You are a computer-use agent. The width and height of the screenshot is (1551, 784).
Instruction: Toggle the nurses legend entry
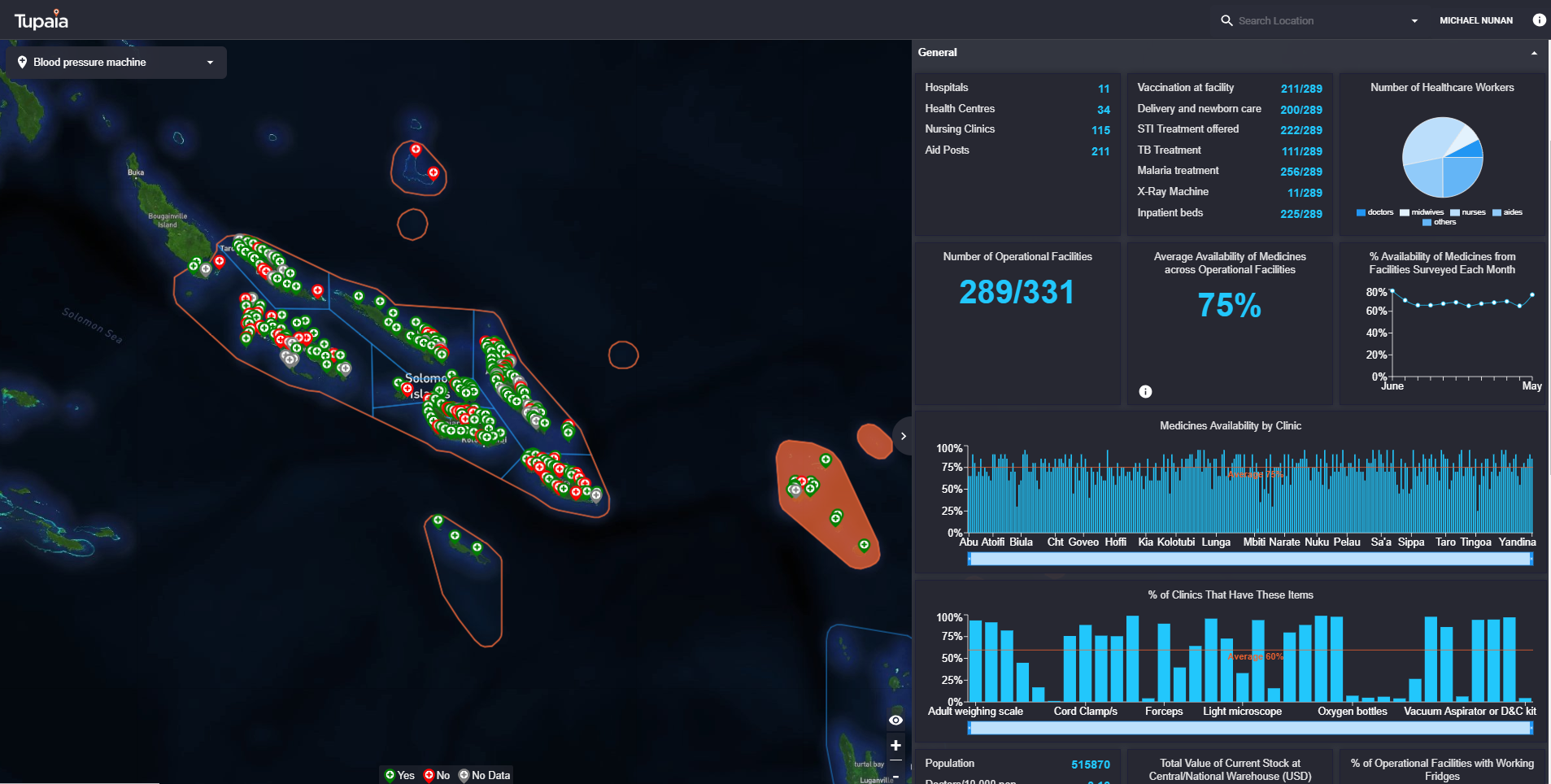(1468, 212)
